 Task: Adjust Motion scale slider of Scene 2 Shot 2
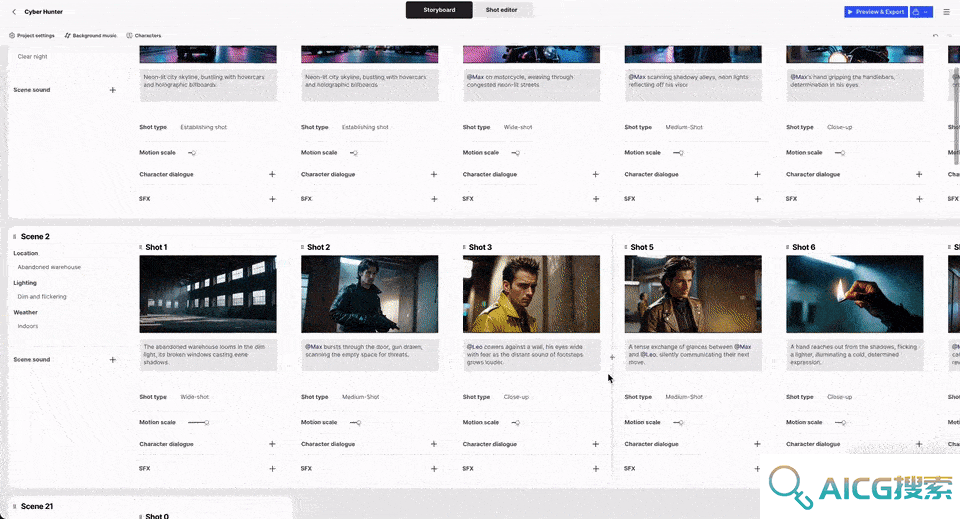click(x=355, y=422)
